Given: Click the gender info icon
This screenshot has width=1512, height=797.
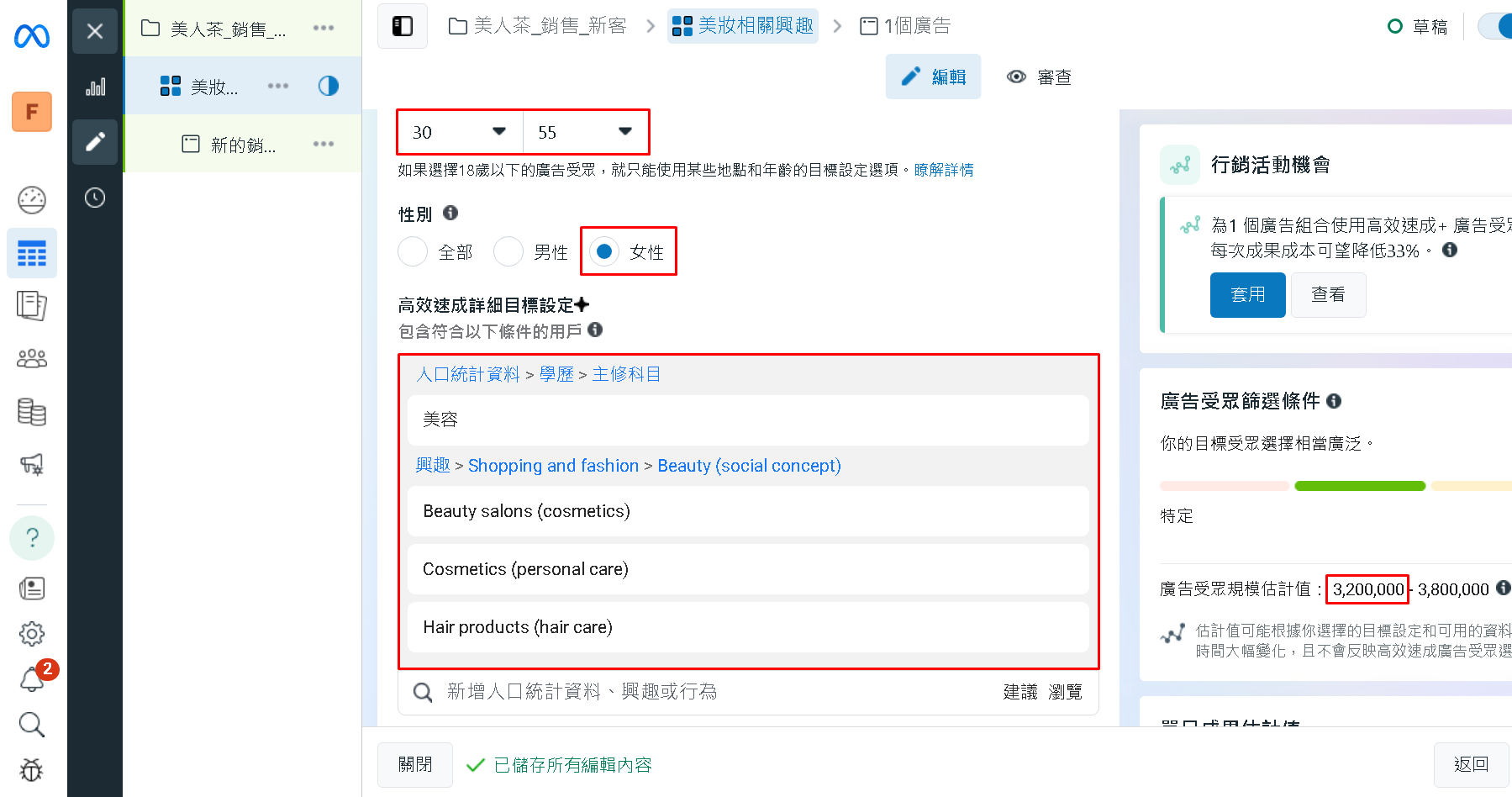Looking at the screenshot, I should tap(450, 213).
